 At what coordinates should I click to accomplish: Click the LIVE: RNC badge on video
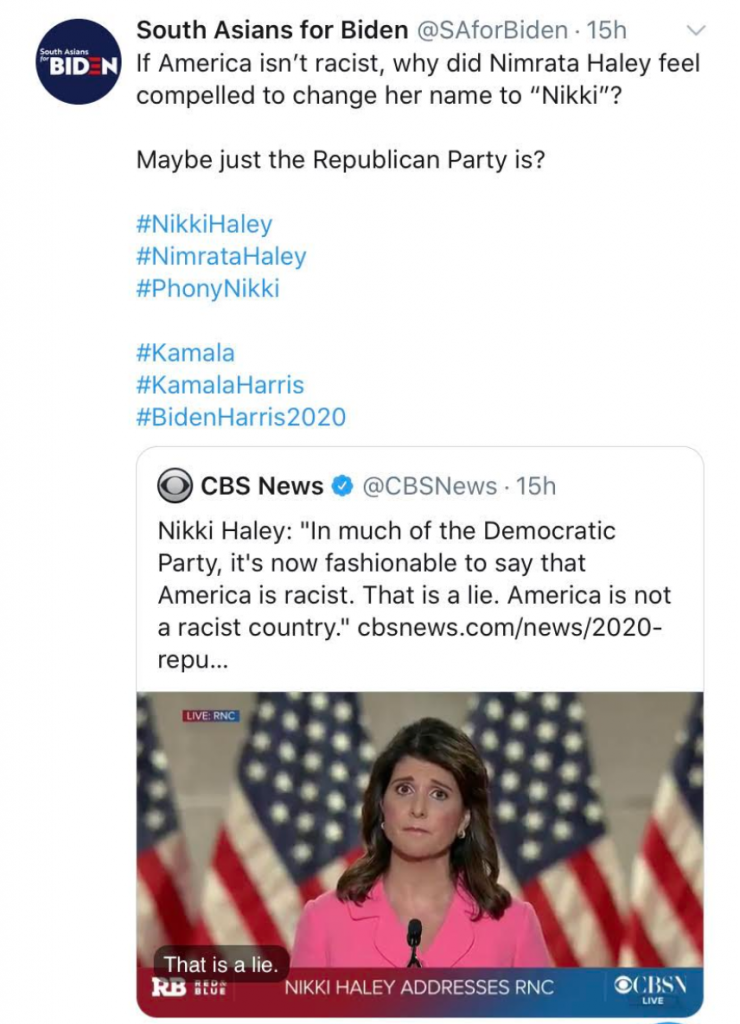coord(210,716)
